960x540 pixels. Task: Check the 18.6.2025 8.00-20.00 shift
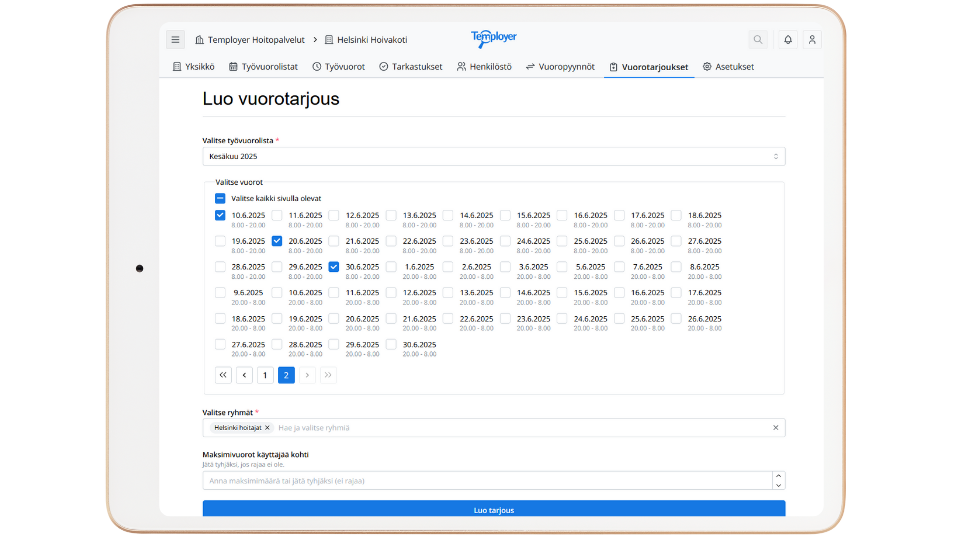click(677, 216)
